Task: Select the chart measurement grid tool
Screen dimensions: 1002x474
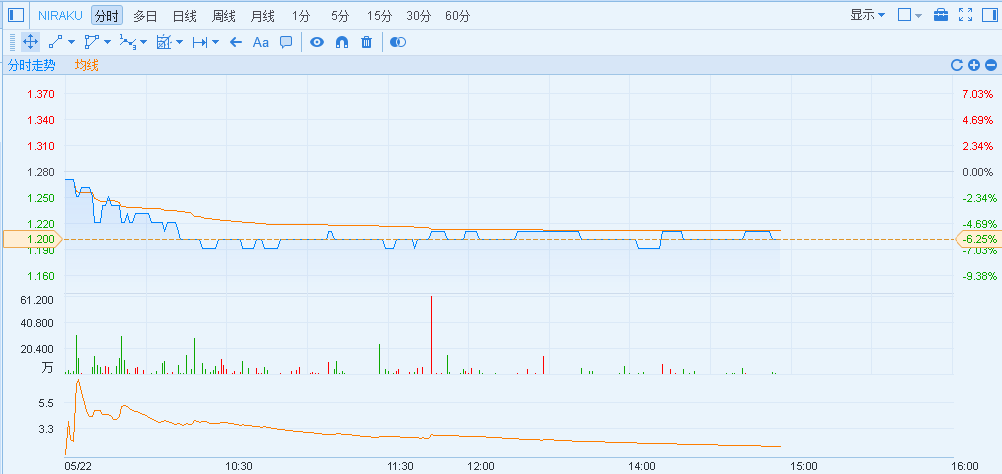Action: (164, 42)
